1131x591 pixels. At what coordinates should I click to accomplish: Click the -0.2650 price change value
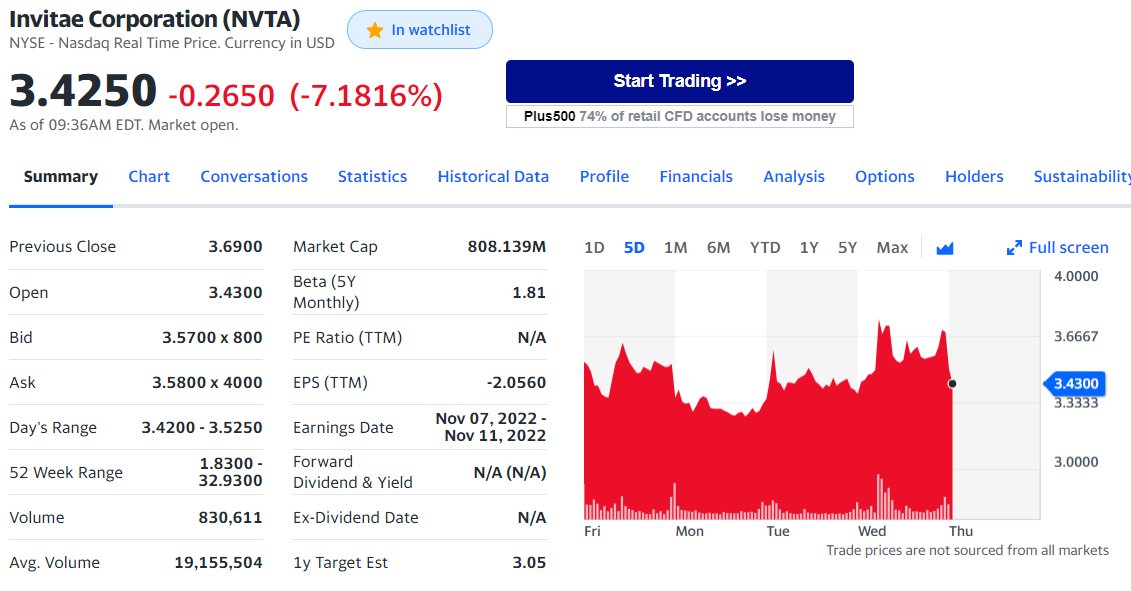221,95
